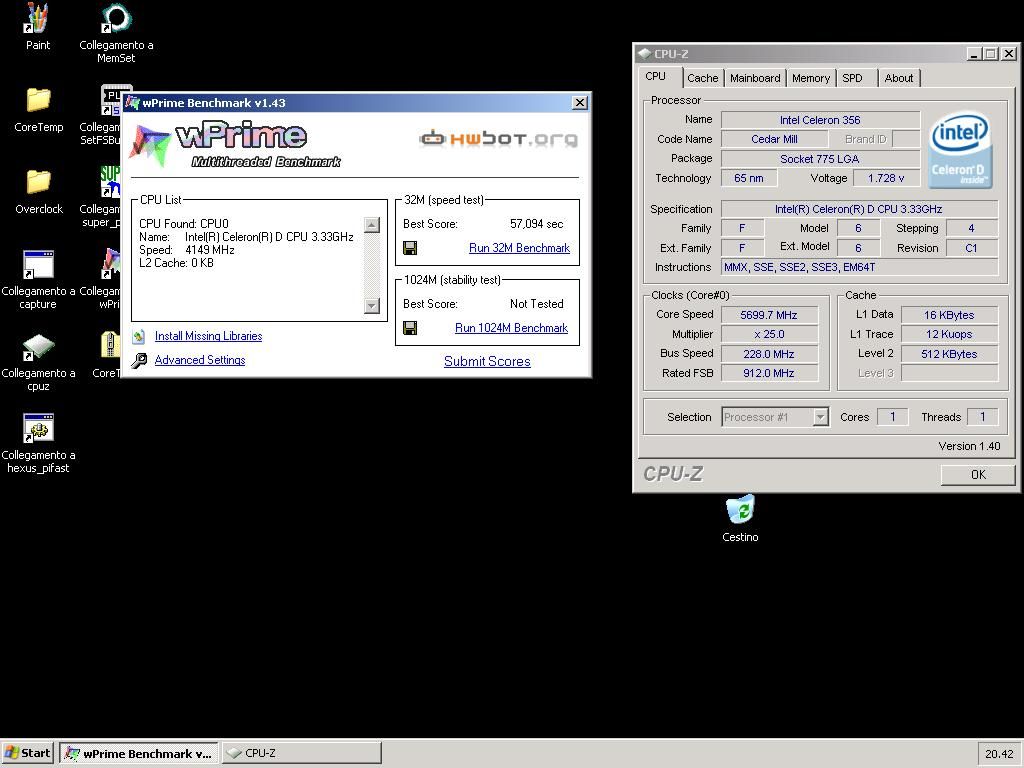Click the Core Speed 5699.7 MHz field
This screenshot has height=768, width=1024.
[x=769, y=315]
